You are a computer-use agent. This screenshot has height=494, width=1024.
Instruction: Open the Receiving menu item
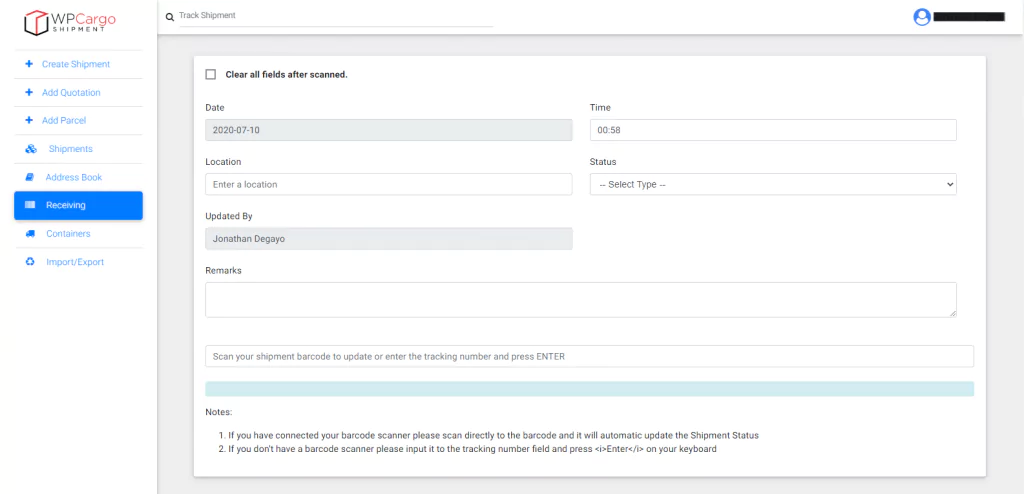point(78,205)
